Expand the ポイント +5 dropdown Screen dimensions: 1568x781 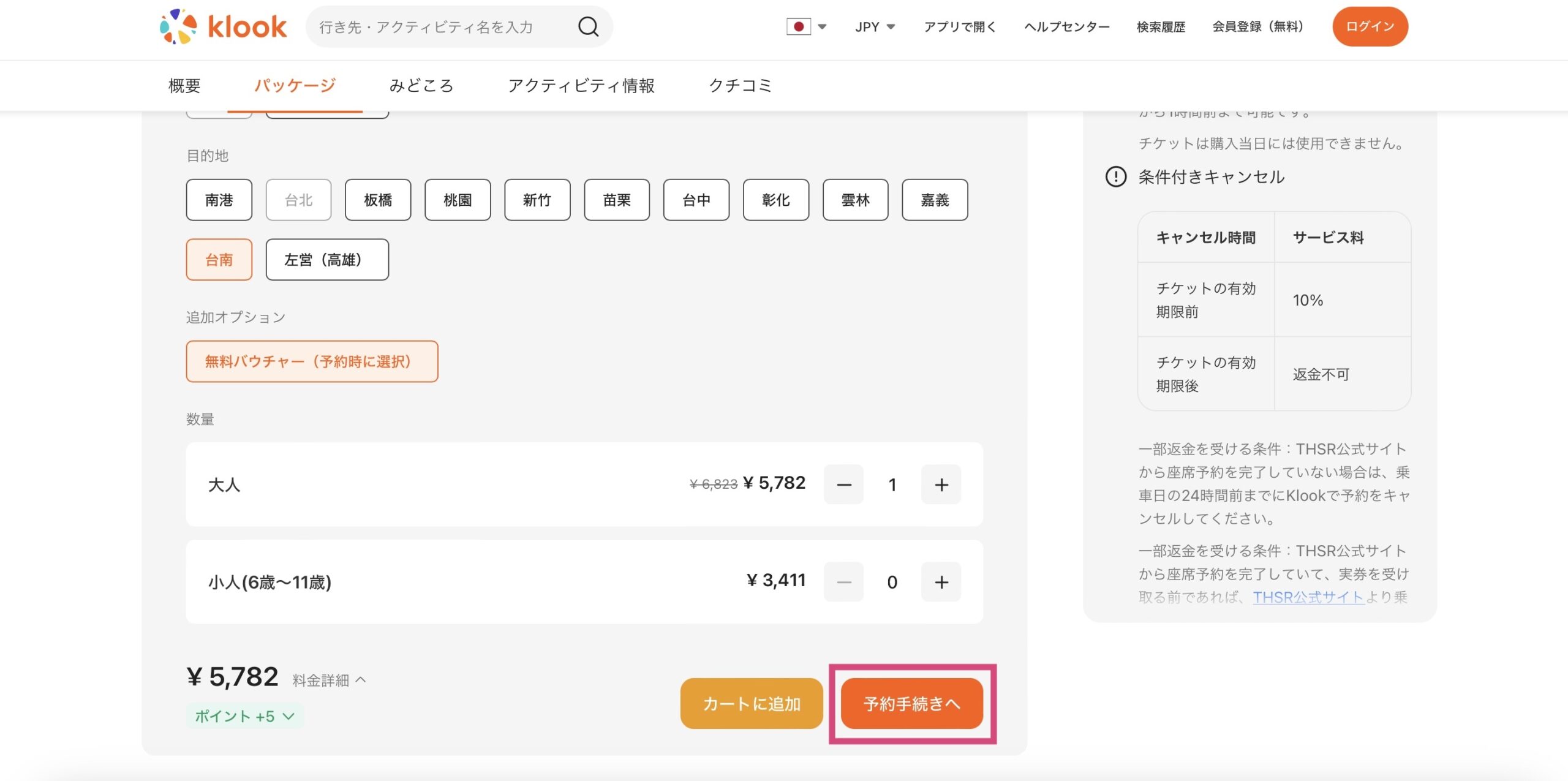pyautogui.click(x=244, y=716)
